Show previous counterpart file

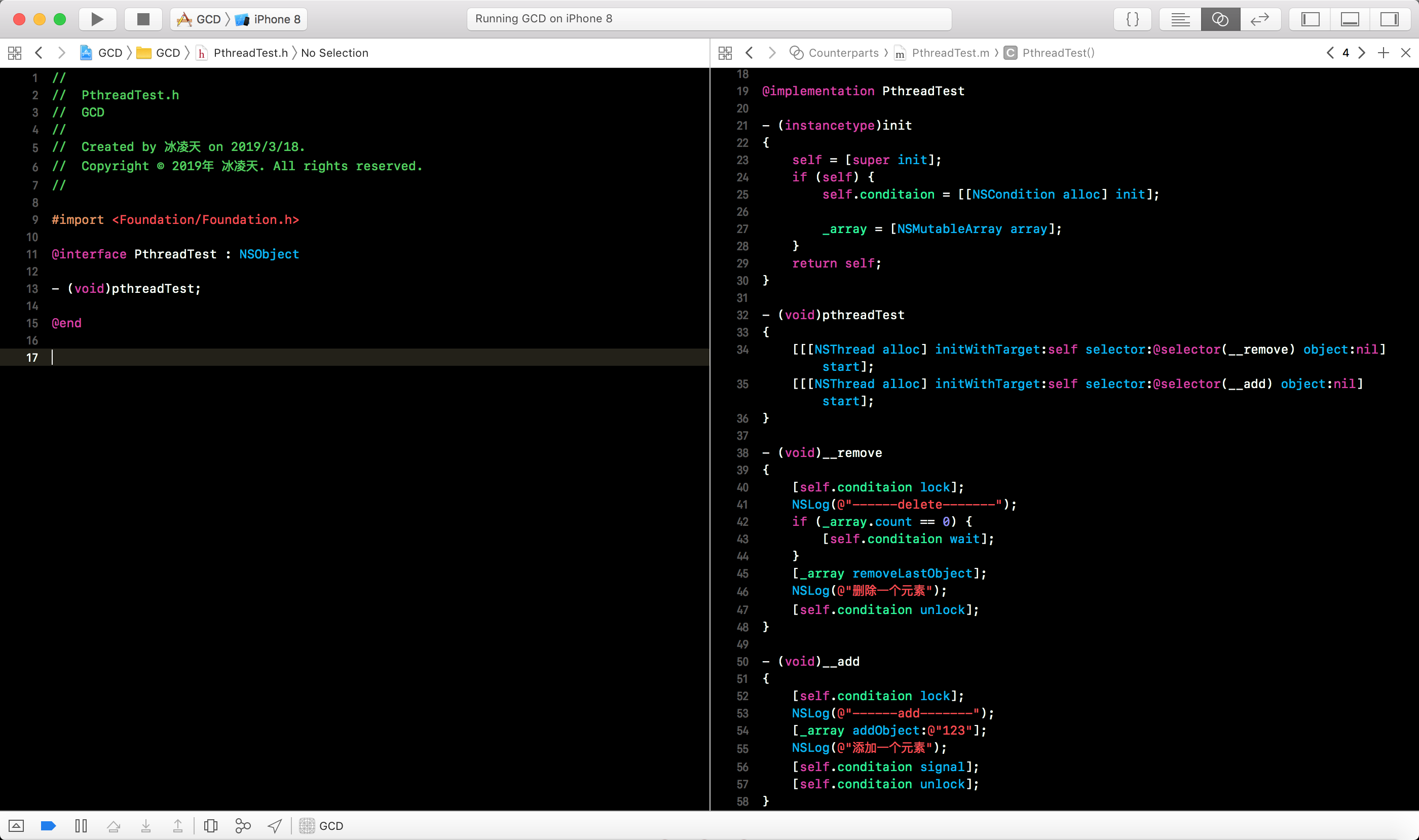pos(1330,53)
